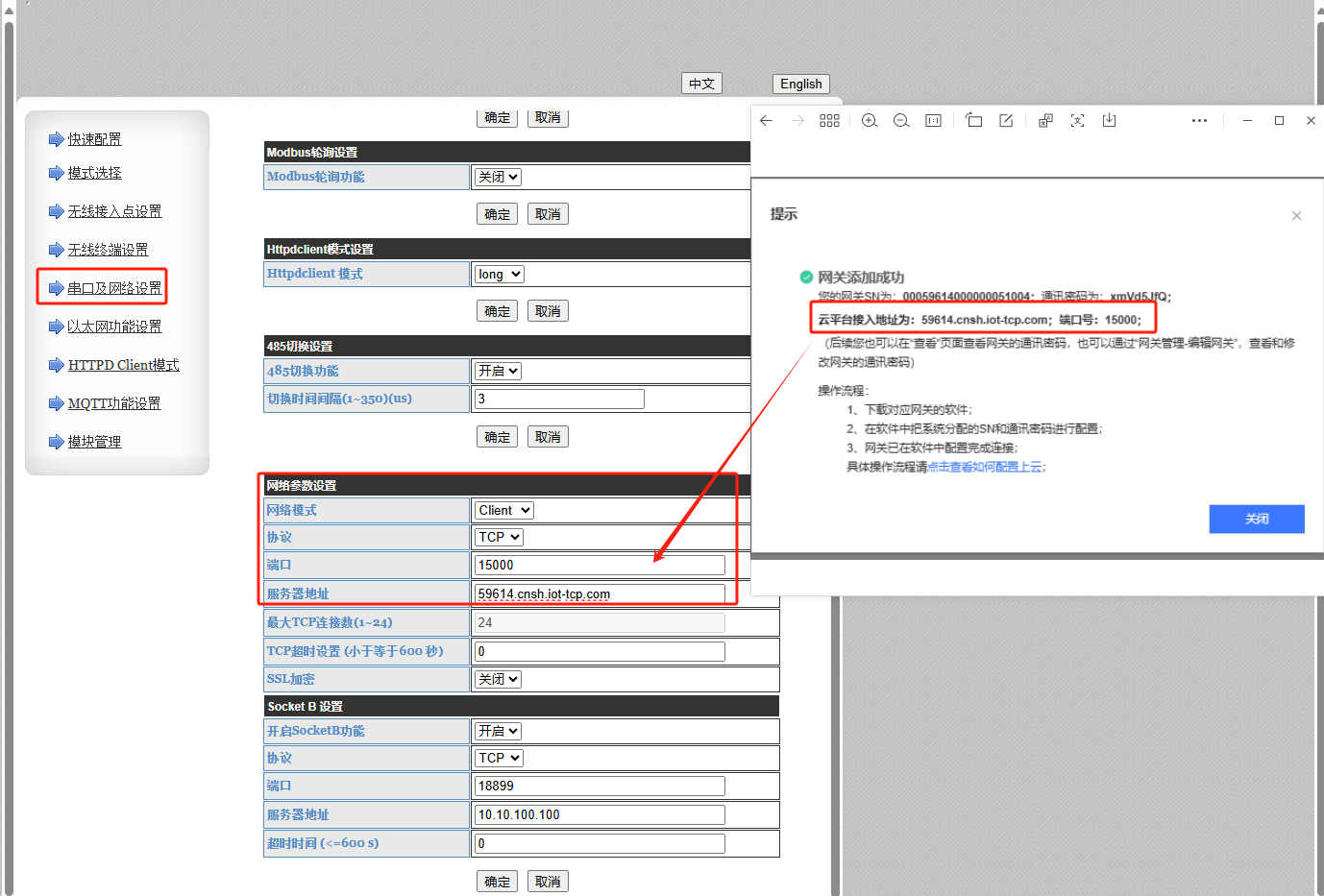Open the image edit pencil icon
Screen dimensions: 1324x896
(1006, 120)
